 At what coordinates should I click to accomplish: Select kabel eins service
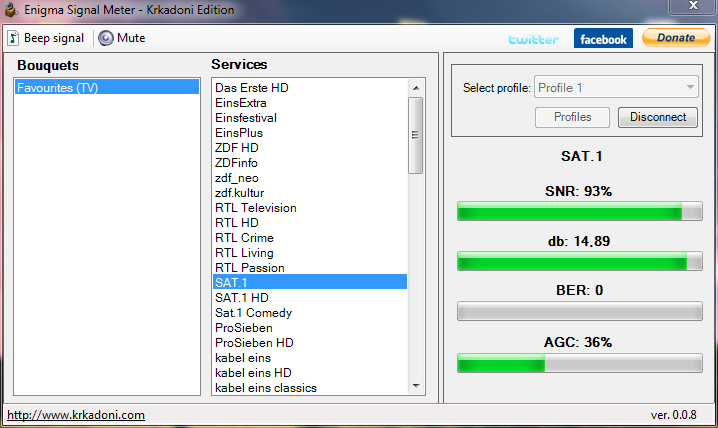click(310, 358)
